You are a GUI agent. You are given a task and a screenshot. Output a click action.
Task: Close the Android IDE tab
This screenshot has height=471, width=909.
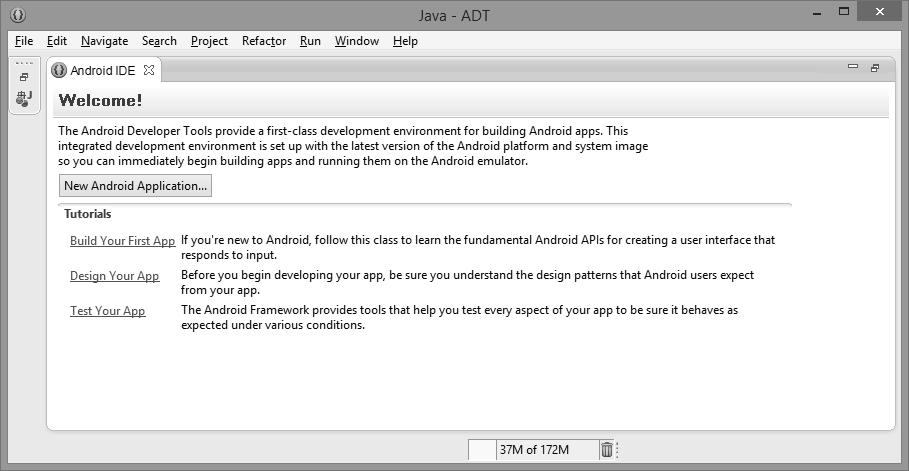tap(149, 70)
